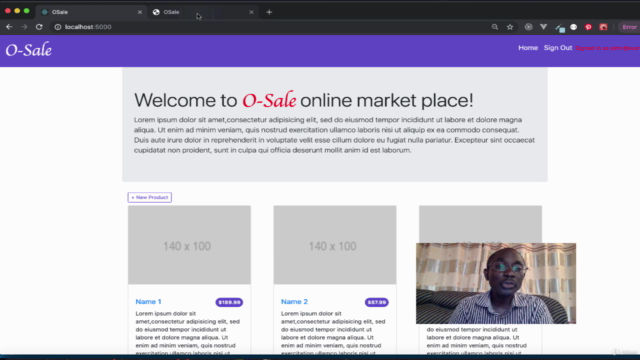Switch to the first OSale tab
This screenshot has width=640, height=360.
pyautogui.click(x=92, y=12)
